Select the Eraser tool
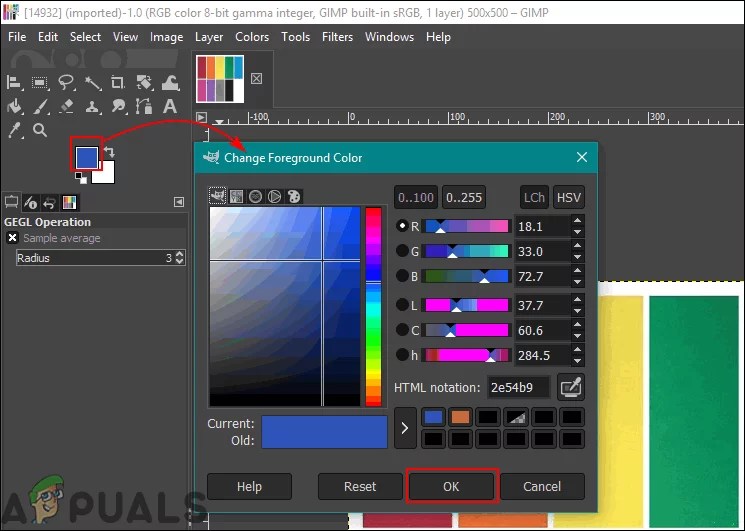Viewport: 745px width, 531px height. (67, 106)
